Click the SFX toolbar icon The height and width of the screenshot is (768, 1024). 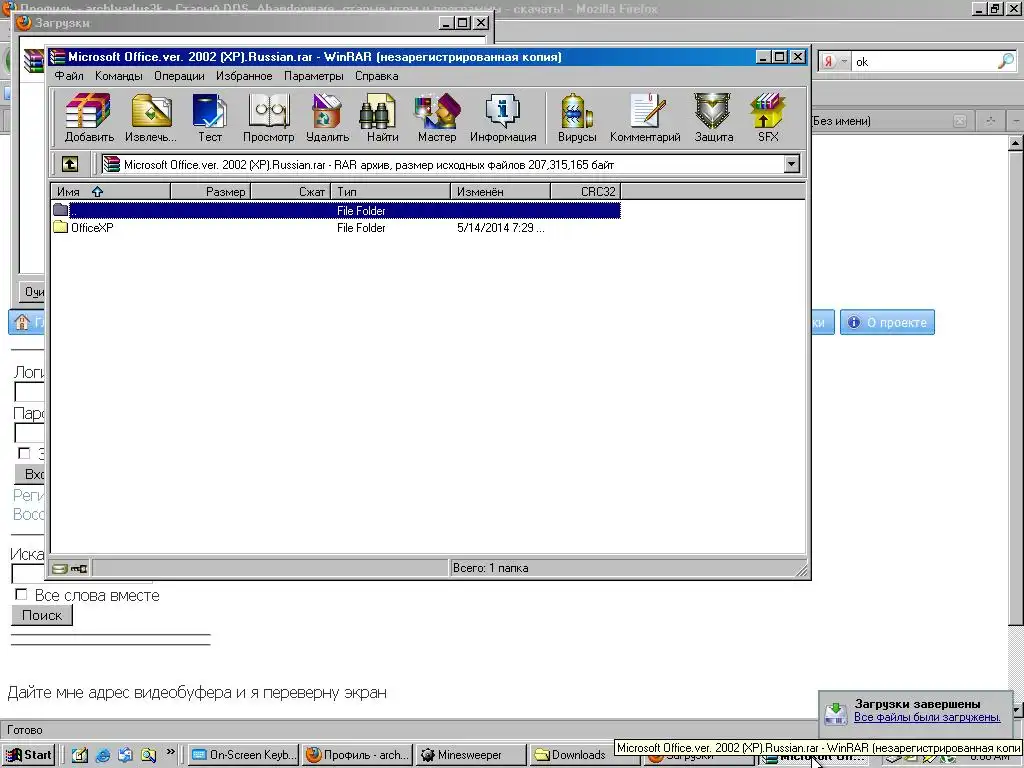pyautogui.click(x=768, y=118)
